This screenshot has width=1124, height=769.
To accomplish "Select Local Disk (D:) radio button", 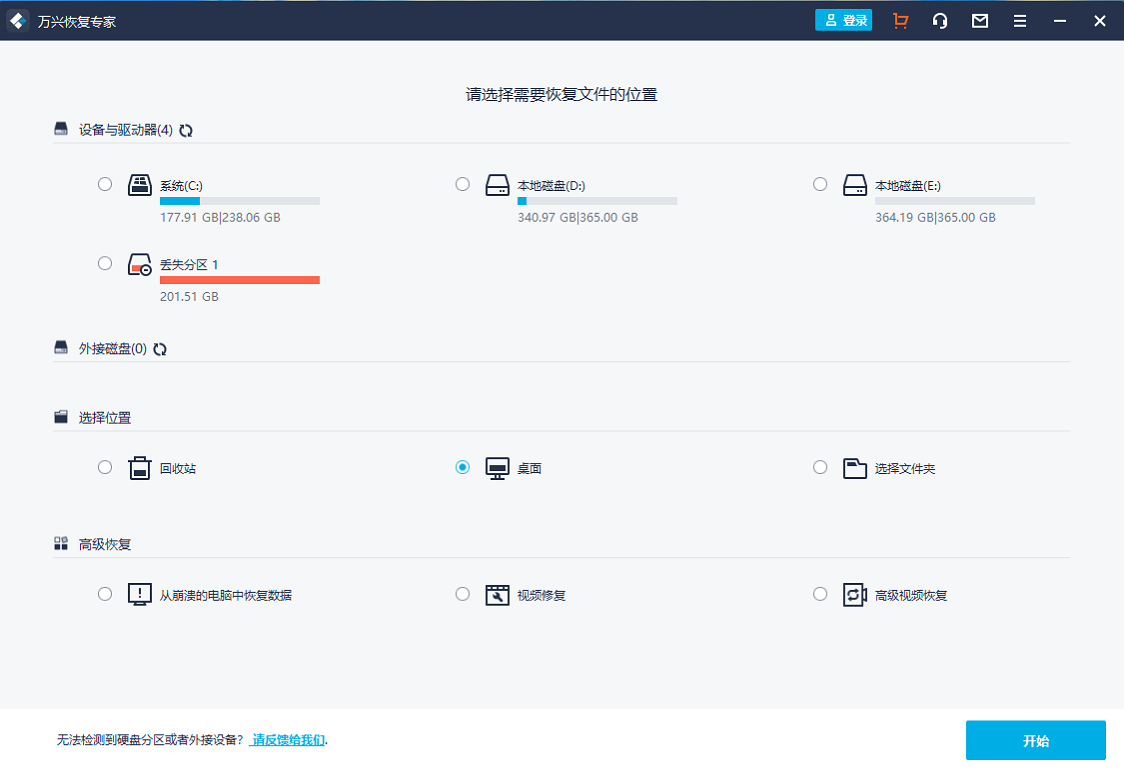I will point(462,184).
